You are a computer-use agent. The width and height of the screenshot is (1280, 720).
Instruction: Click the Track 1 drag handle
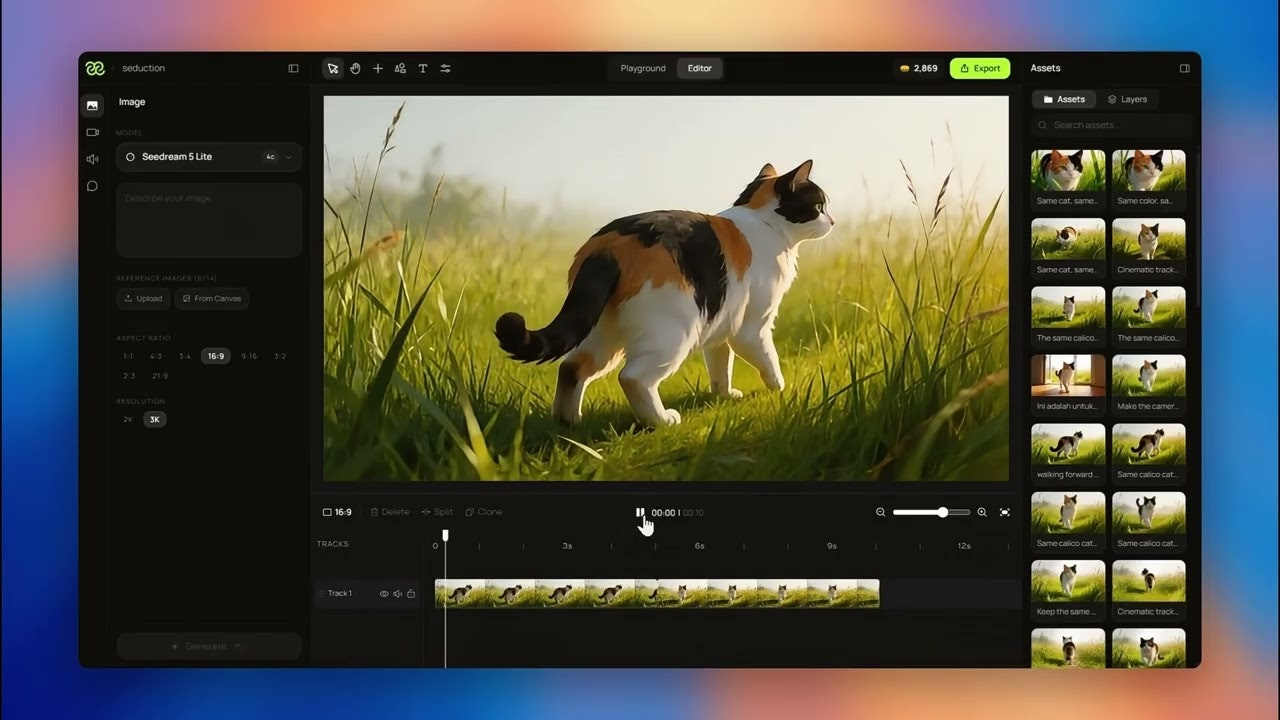(321, 593)
